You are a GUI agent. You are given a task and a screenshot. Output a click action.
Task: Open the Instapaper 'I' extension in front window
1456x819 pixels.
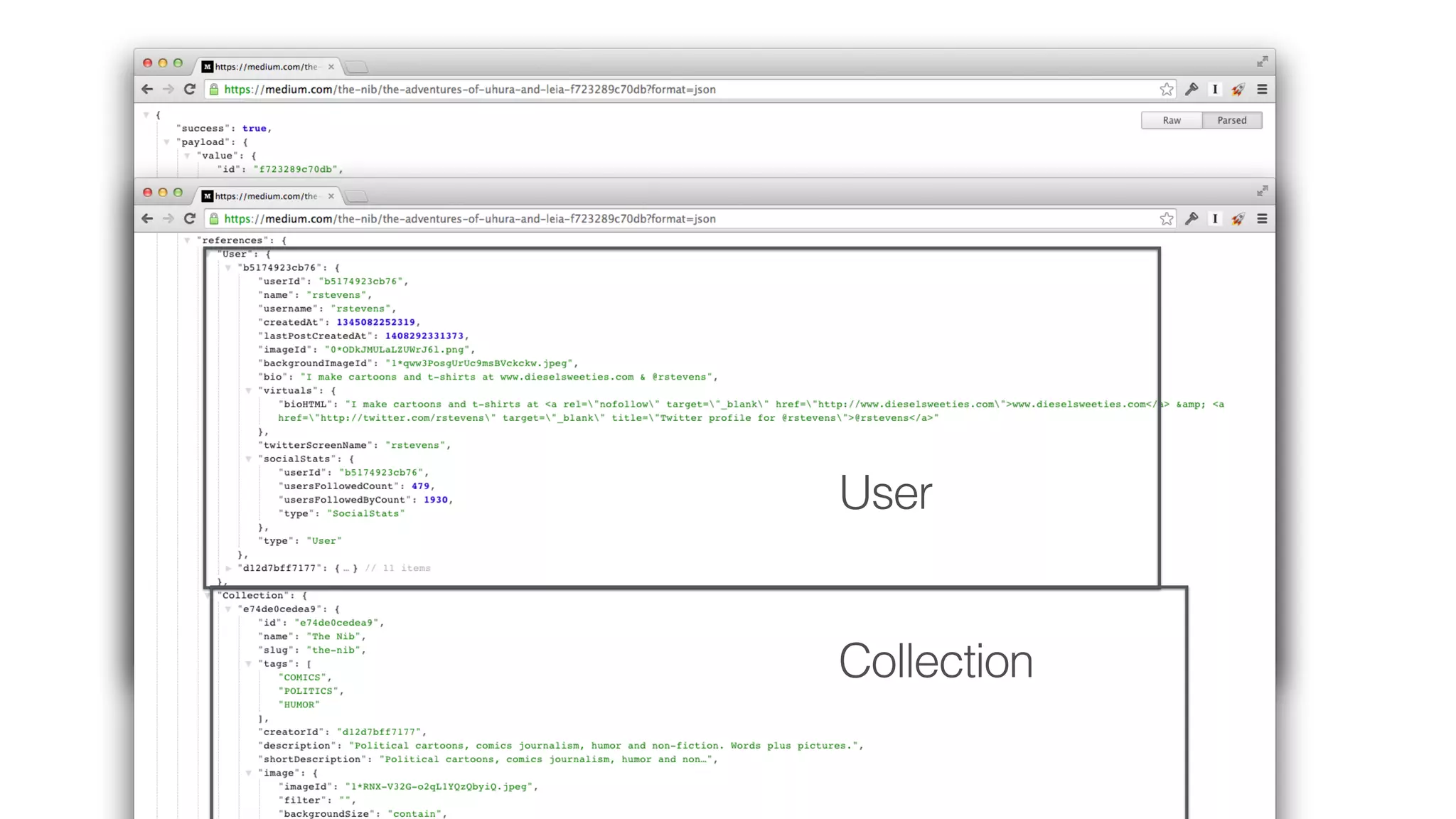coord(1215,218)
